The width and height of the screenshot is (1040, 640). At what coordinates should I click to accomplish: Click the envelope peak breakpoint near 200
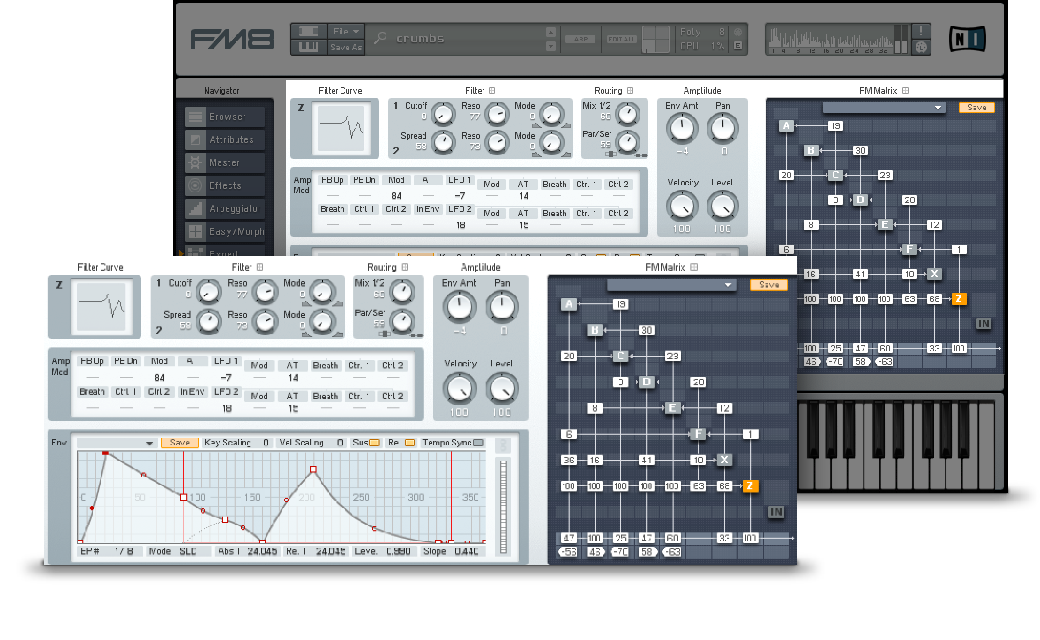click(x=313, y=470)
